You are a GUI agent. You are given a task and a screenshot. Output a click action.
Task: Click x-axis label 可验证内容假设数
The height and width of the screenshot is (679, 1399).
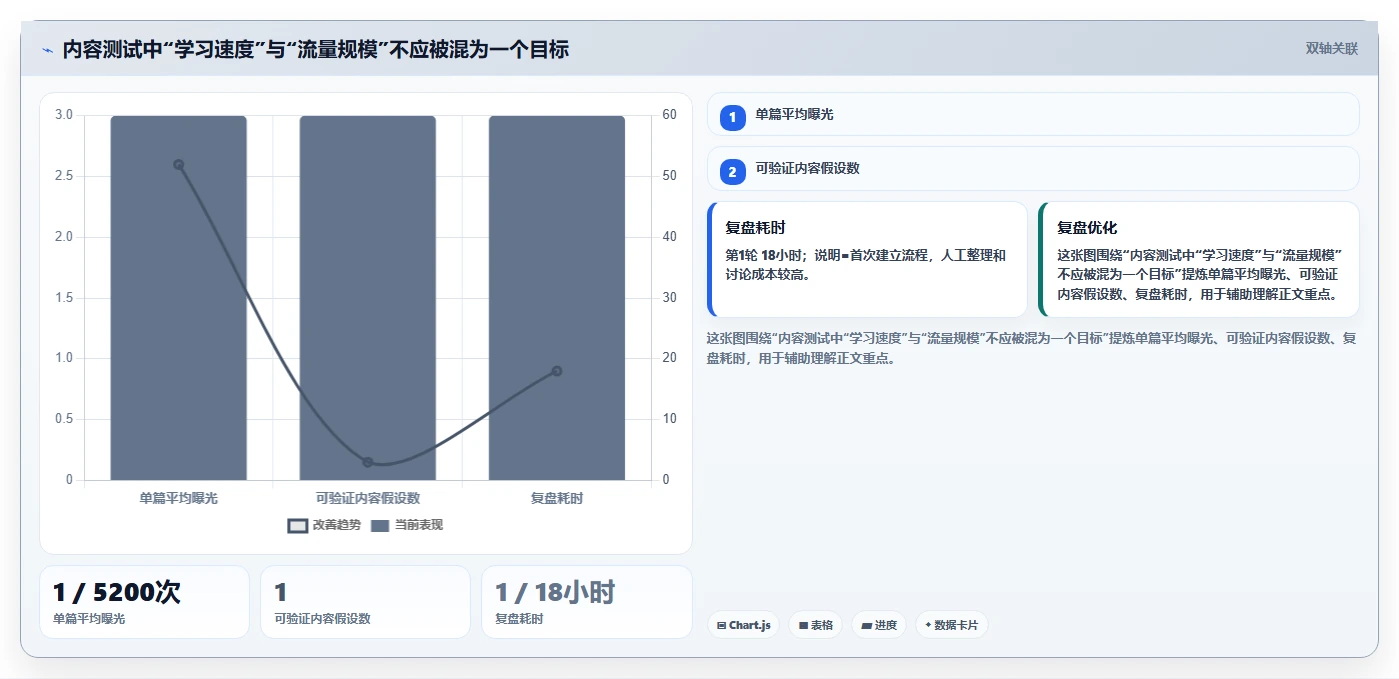(367, 498)
